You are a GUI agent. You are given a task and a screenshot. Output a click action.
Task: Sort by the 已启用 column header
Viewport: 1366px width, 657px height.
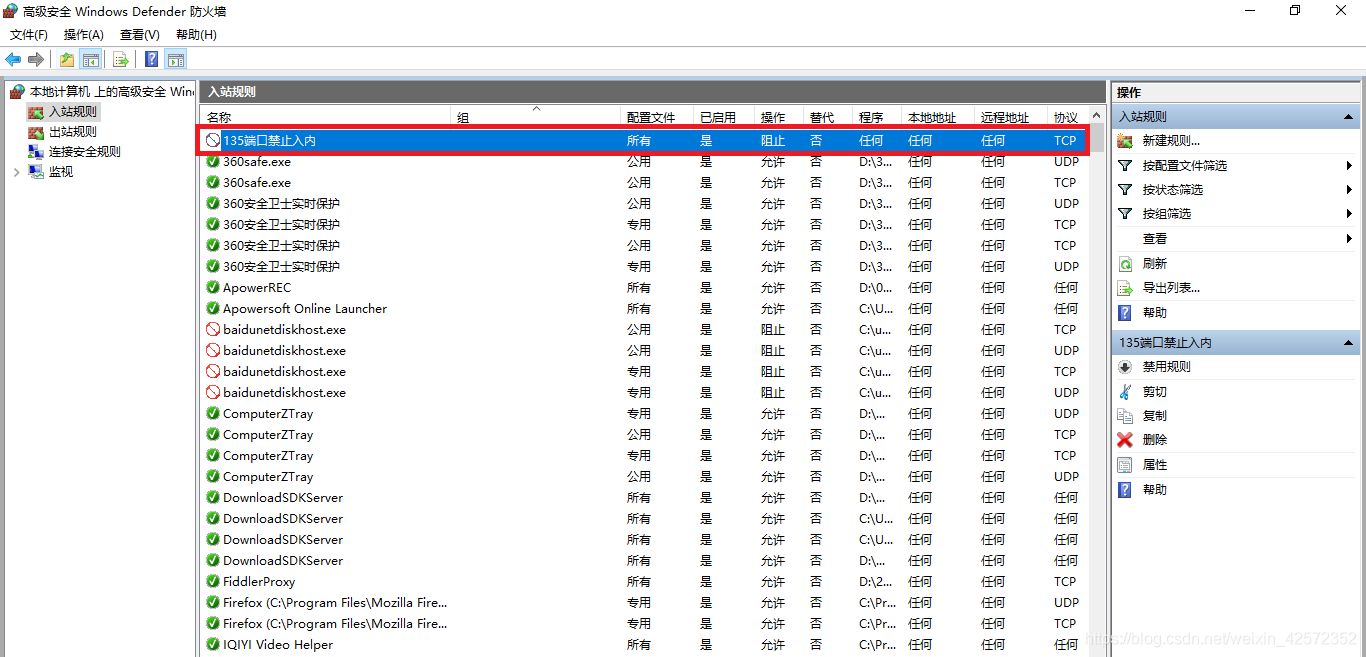pyautogui.click(x=723, y=117)
